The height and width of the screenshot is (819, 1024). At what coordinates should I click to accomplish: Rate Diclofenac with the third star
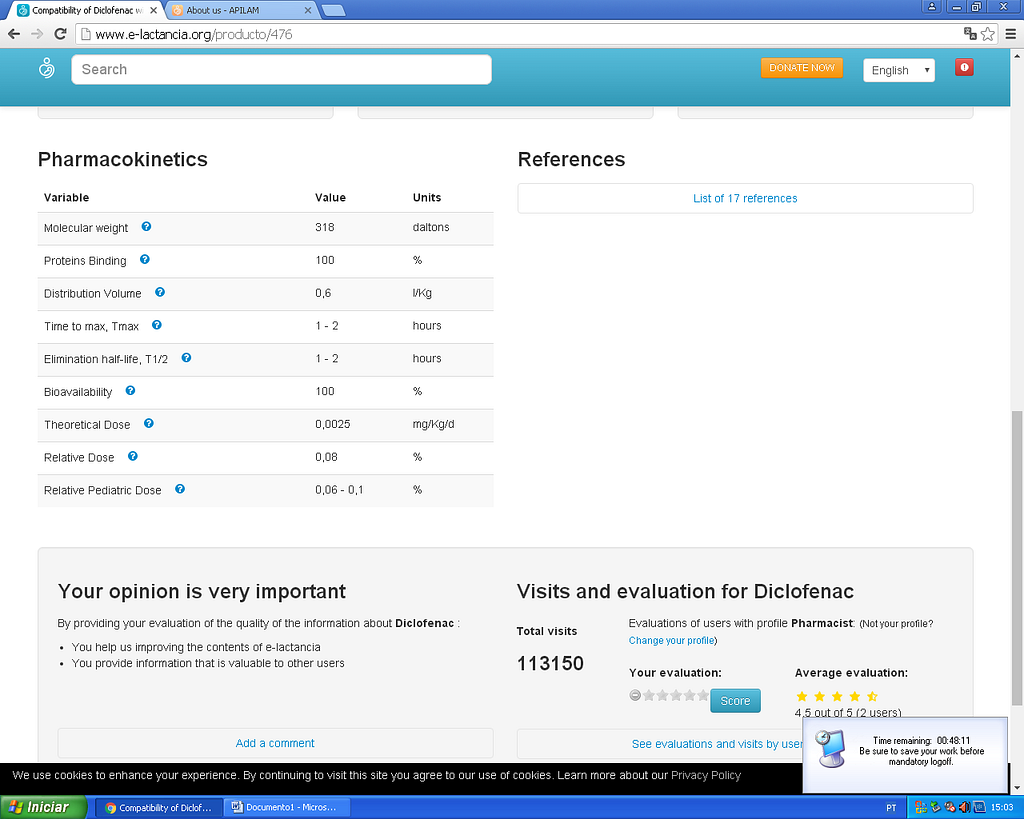(676, 695)
